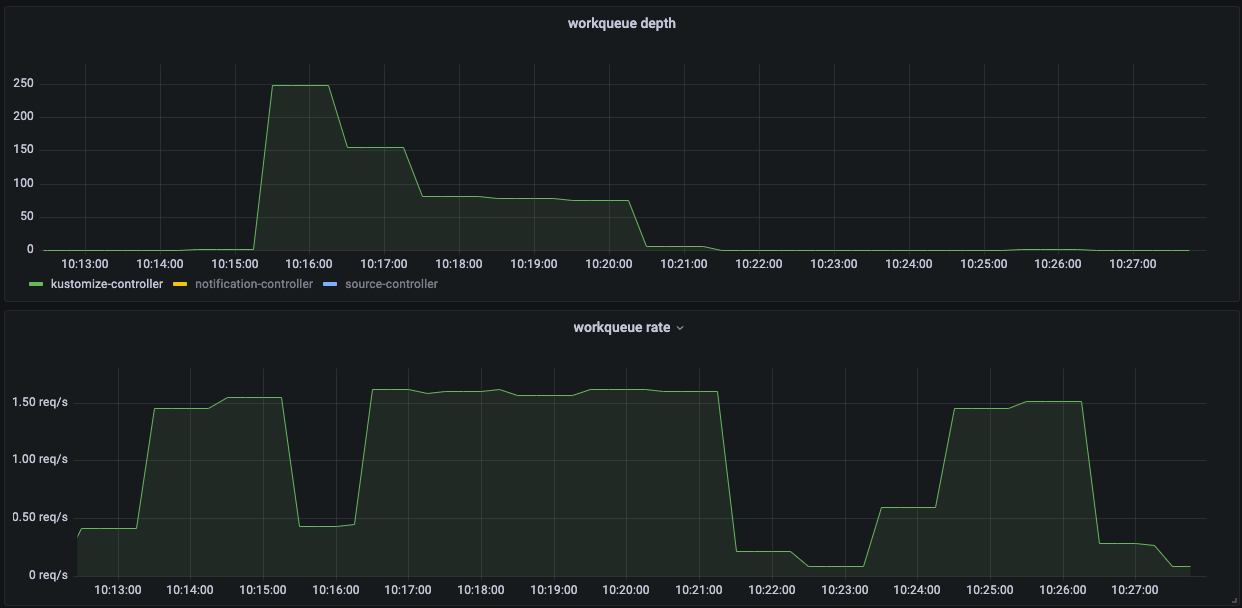Click 250 on workqueue depth y-axis
The width and height of the screenshot is (1242, 608).
[x=23, y=84]
